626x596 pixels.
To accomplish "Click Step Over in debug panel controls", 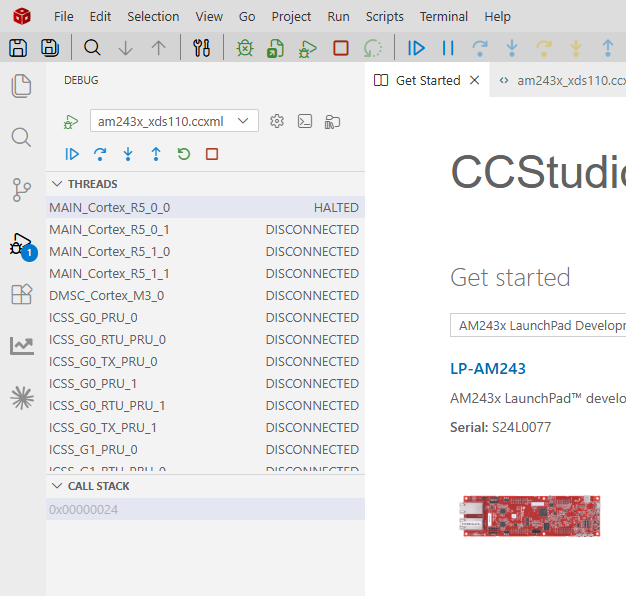I will pyautogui.click(x=100, y=154).
